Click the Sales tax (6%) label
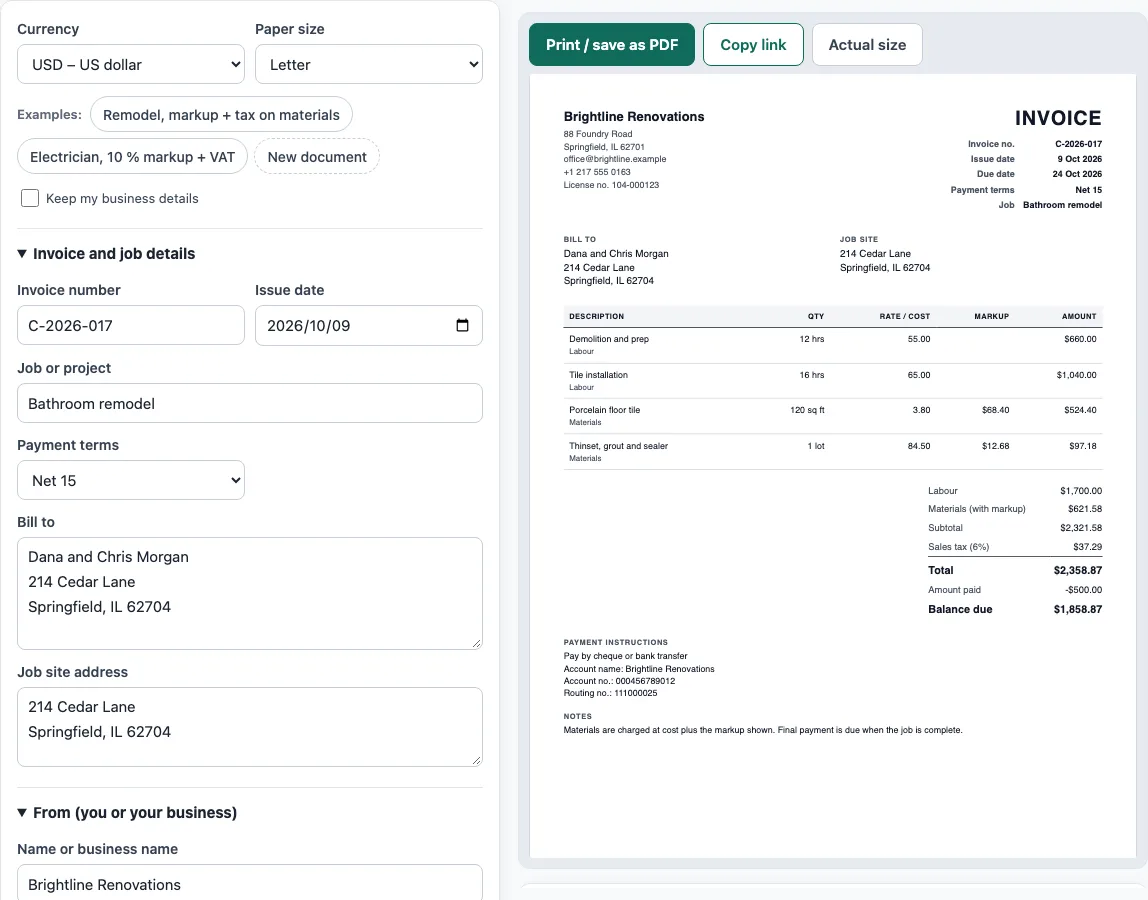This screenshot has width=1148, height=900. tap(958, 547)
